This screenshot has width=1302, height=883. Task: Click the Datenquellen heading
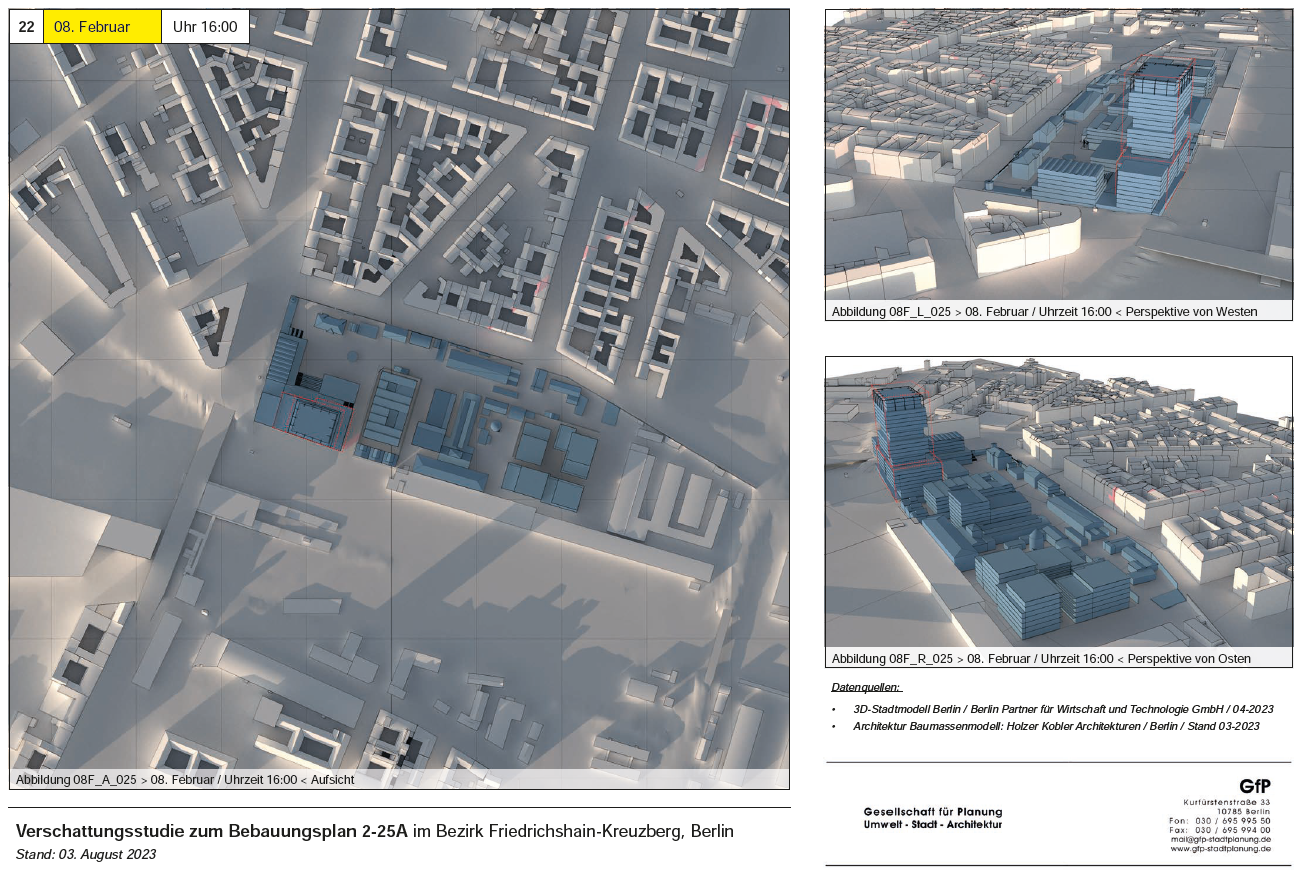pos(866,688)
